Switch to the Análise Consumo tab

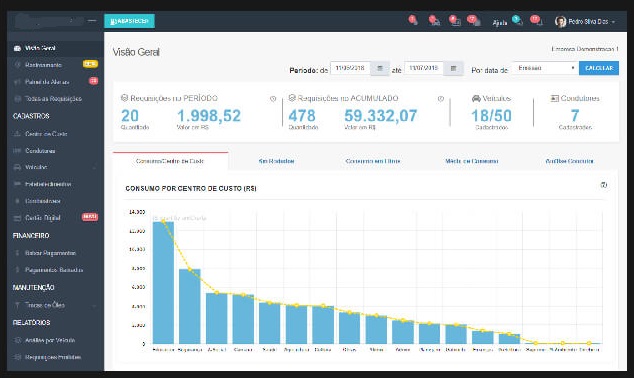click(x=569, y=161)
